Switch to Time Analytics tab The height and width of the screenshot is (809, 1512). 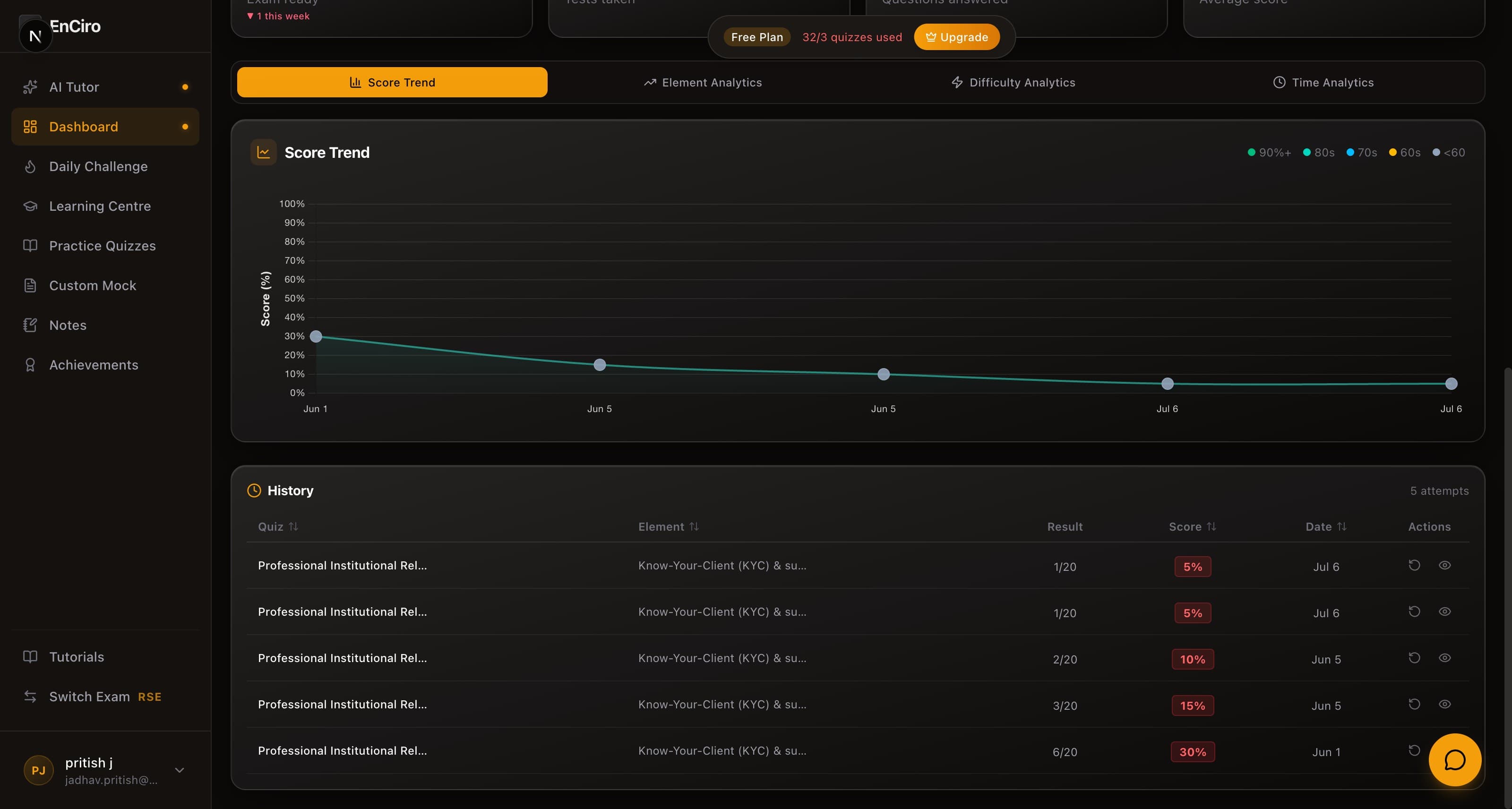1323,82
